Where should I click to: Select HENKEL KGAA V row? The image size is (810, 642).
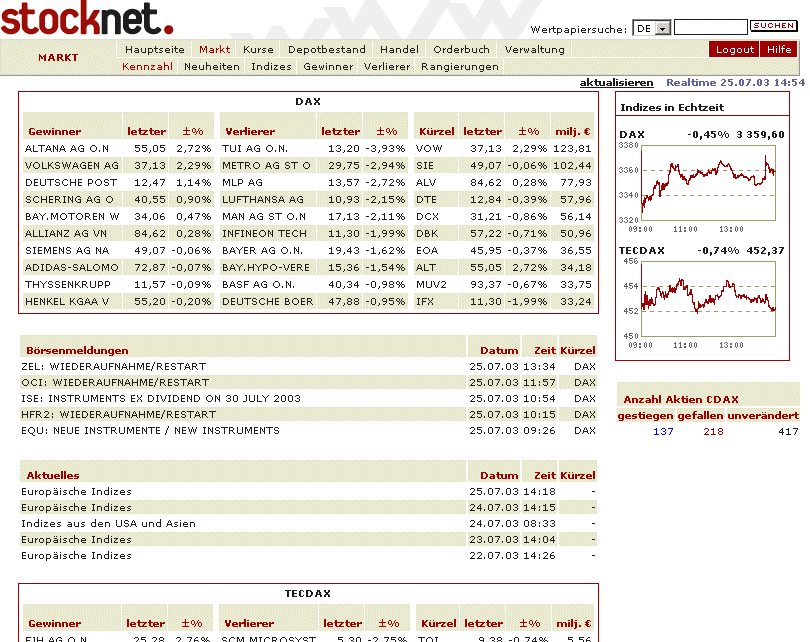pos(67,302)
